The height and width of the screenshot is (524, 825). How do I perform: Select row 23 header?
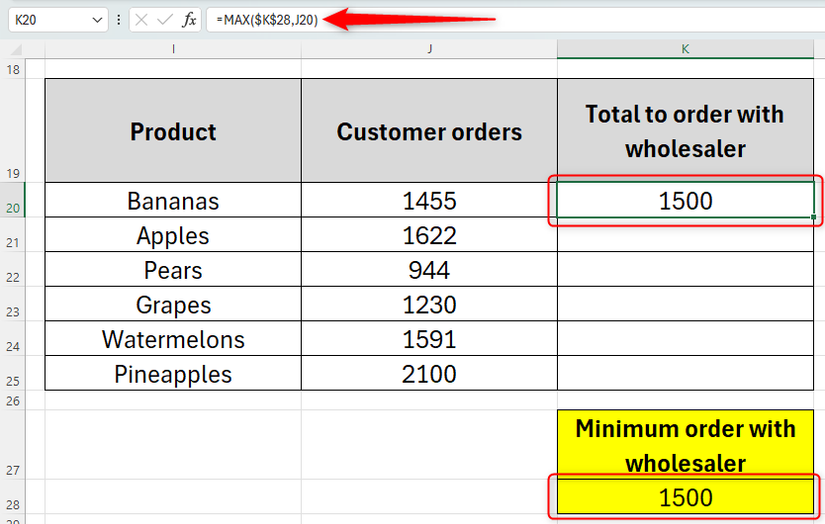pyautogui.click(x=13, y=304)
